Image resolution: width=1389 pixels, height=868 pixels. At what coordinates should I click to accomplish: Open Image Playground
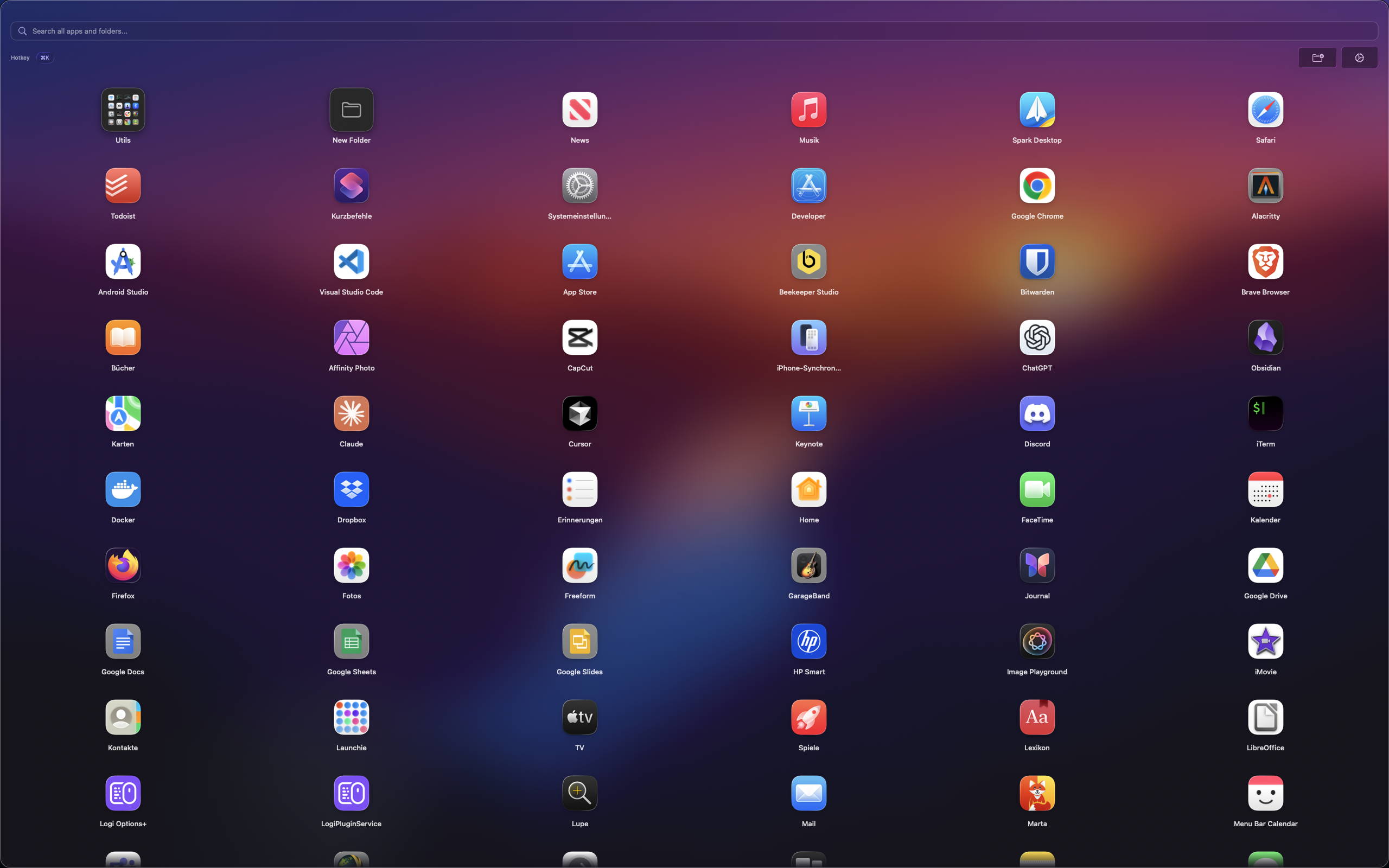(1036, 641)
